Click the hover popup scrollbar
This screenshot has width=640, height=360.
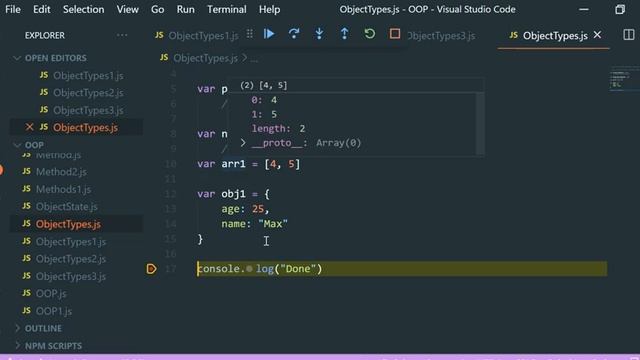tap(480, 123)
